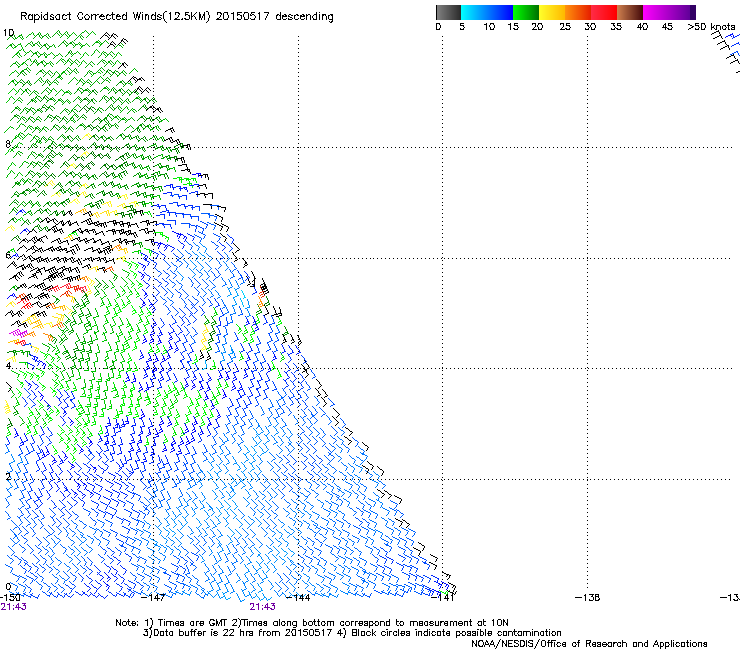
Task: Click the purple '21:43' time below -150
Action: [x=13, y=607]
